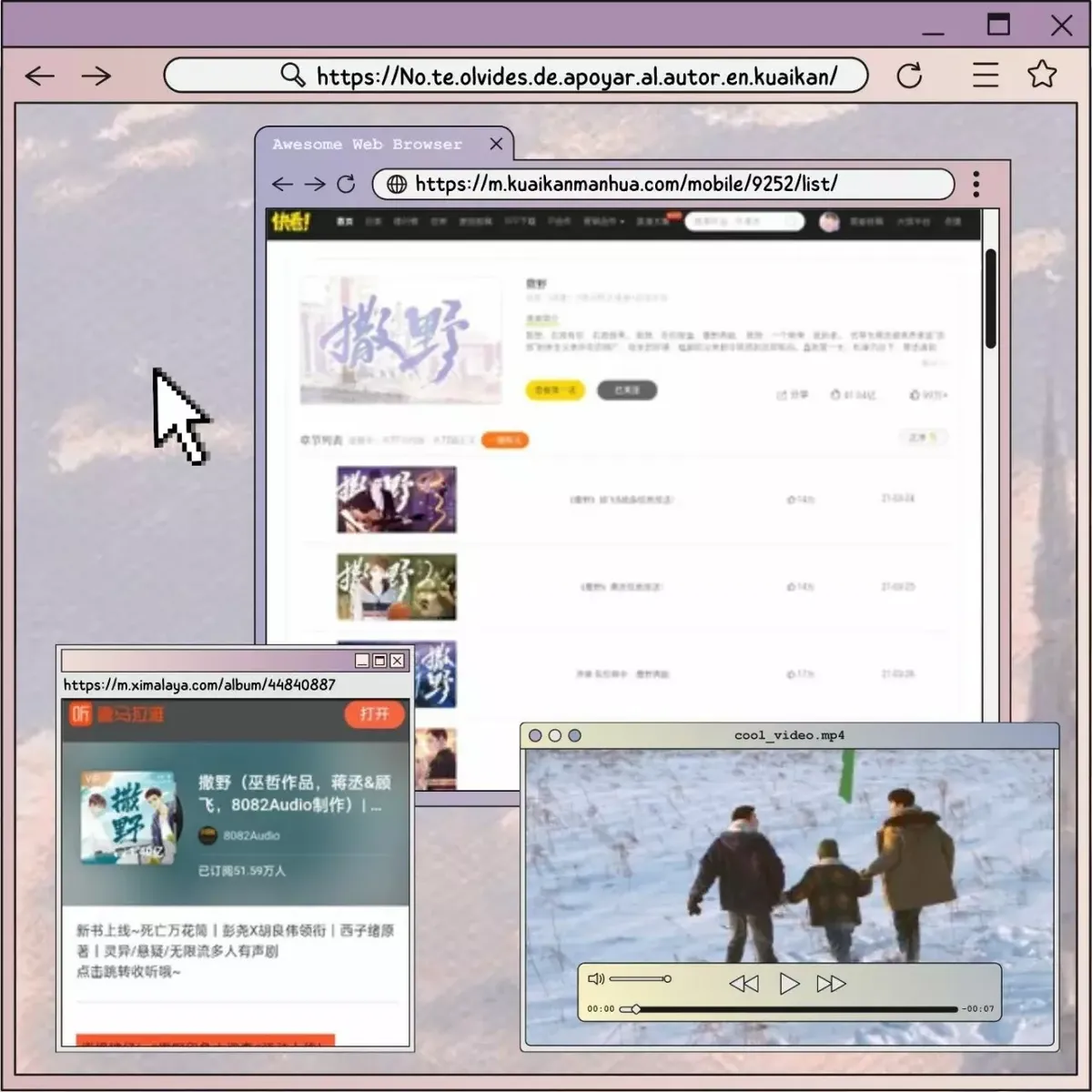Maximize the ximalaya popup window
Image resolution: width=1092 pixels, height=1092 pixels.
379,661
